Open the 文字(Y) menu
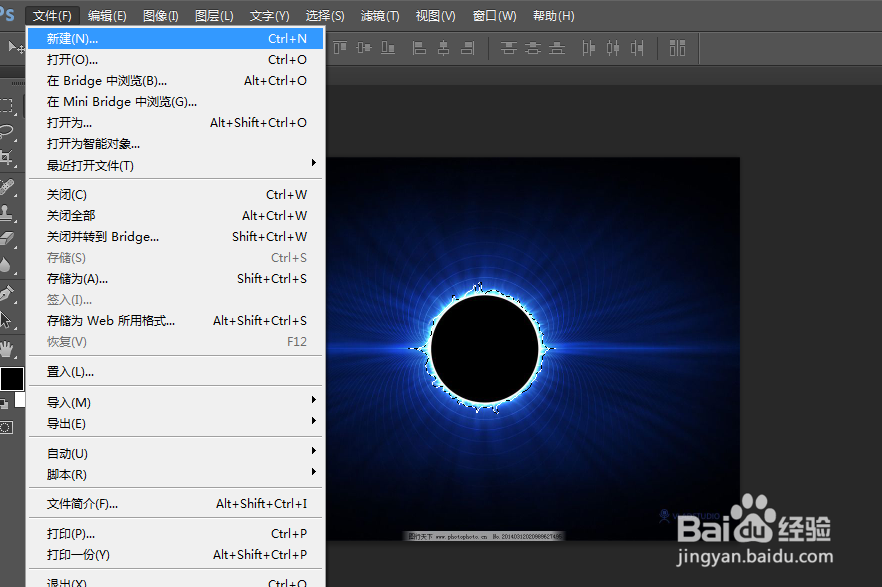The height and width of the screenshot is (587, 882). pyautogui.click(x=269, y=16)
